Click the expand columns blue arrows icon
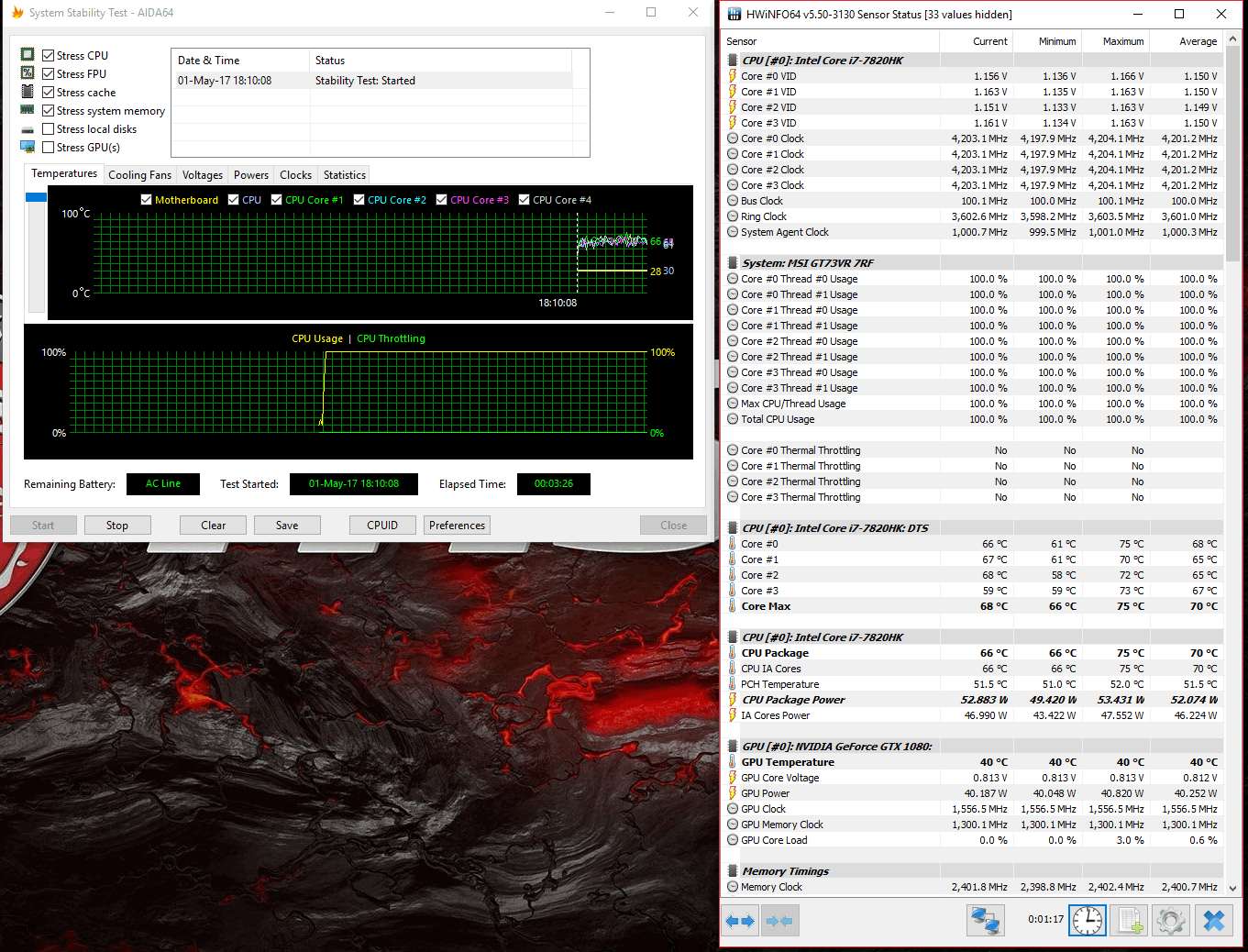Image resolution: width=1248 pixels, height=952 pixels. pos(740,921)
